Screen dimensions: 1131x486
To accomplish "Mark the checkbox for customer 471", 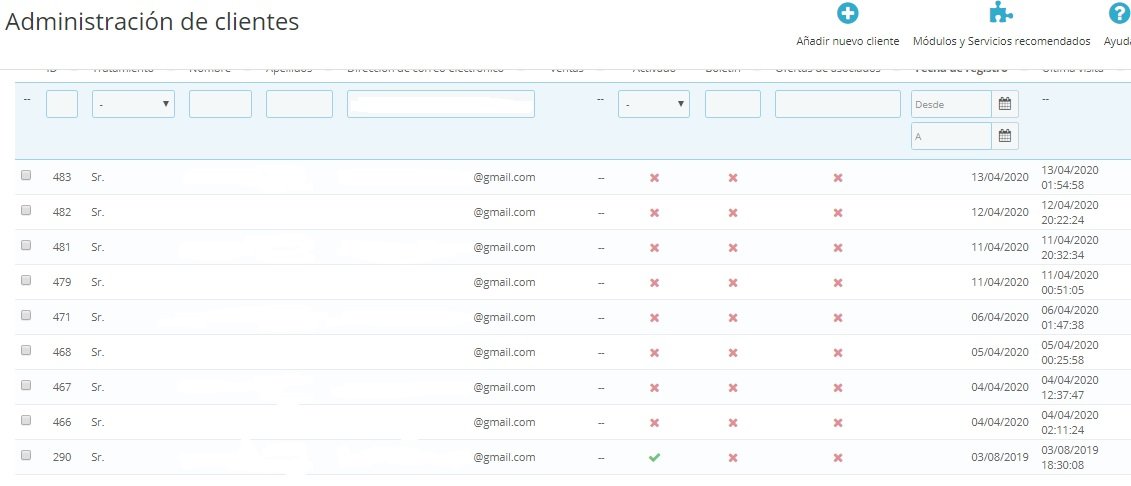I will pos(26,314).
